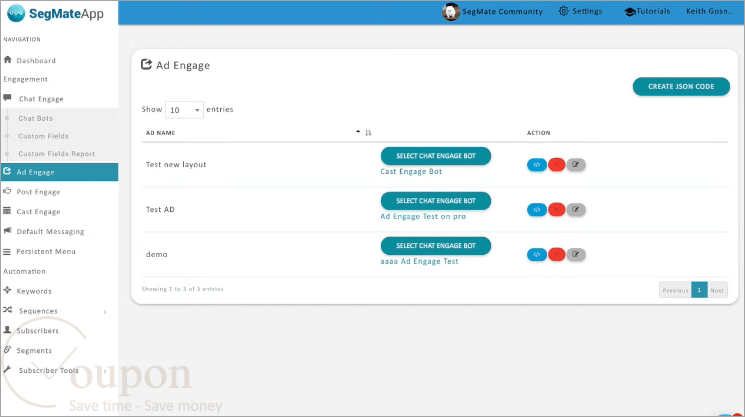This screenshot has width=745, height=417.
Task: Click the Tutorials graduation cap icon
Action: (x=630, y=12)
